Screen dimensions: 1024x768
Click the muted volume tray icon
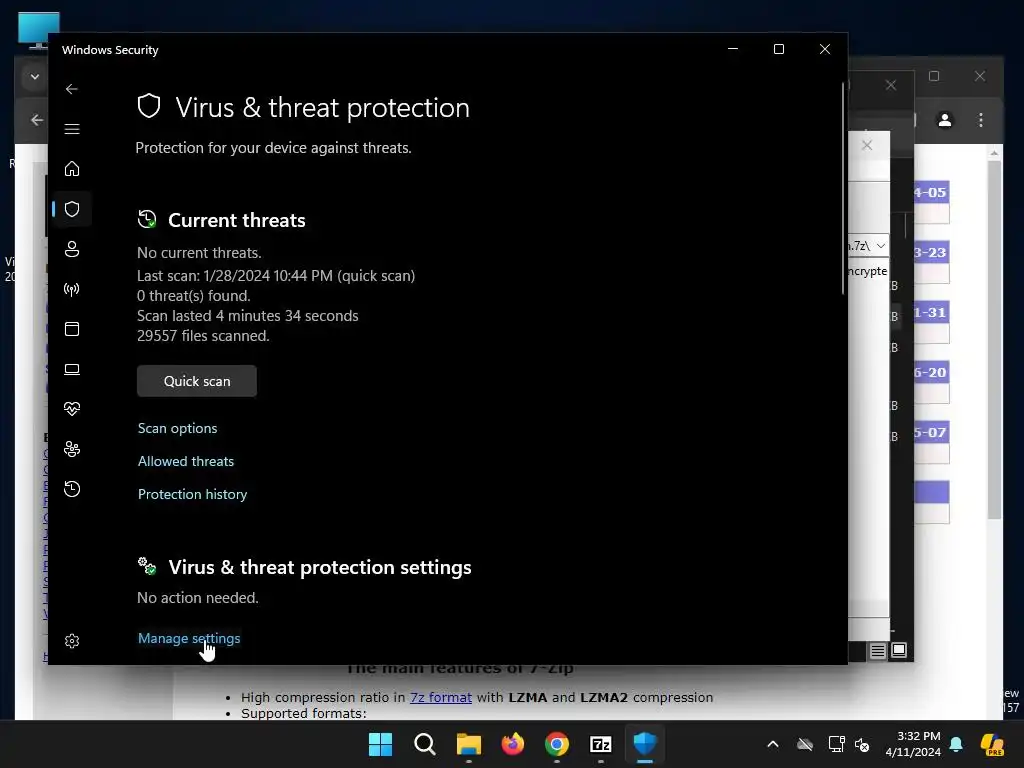coord(862,744)
